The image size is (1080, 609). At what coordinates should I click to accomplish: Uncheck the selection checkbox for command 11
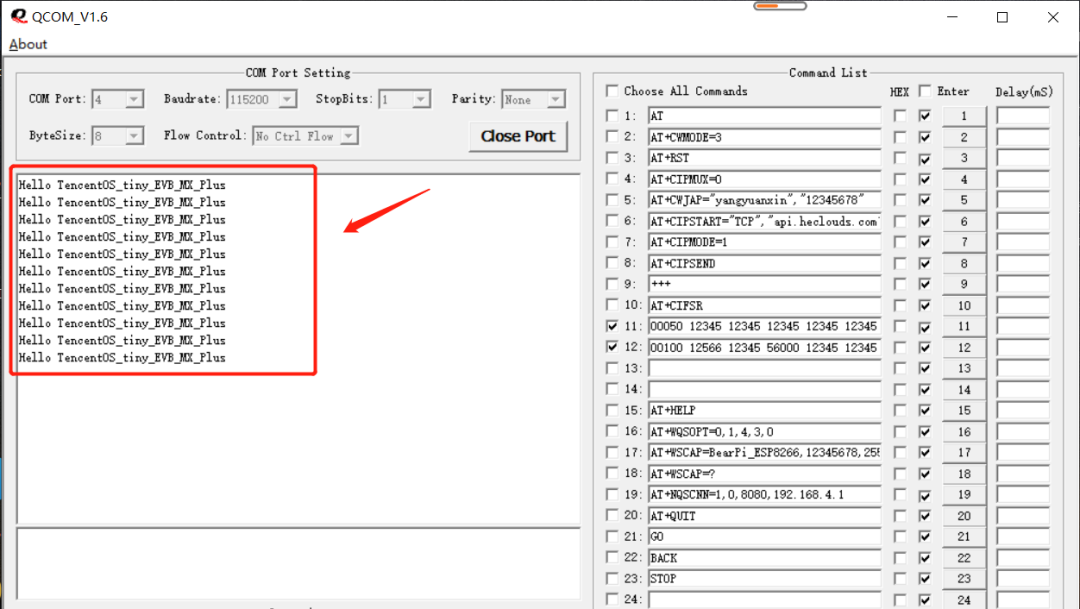(x=612, y=326)
